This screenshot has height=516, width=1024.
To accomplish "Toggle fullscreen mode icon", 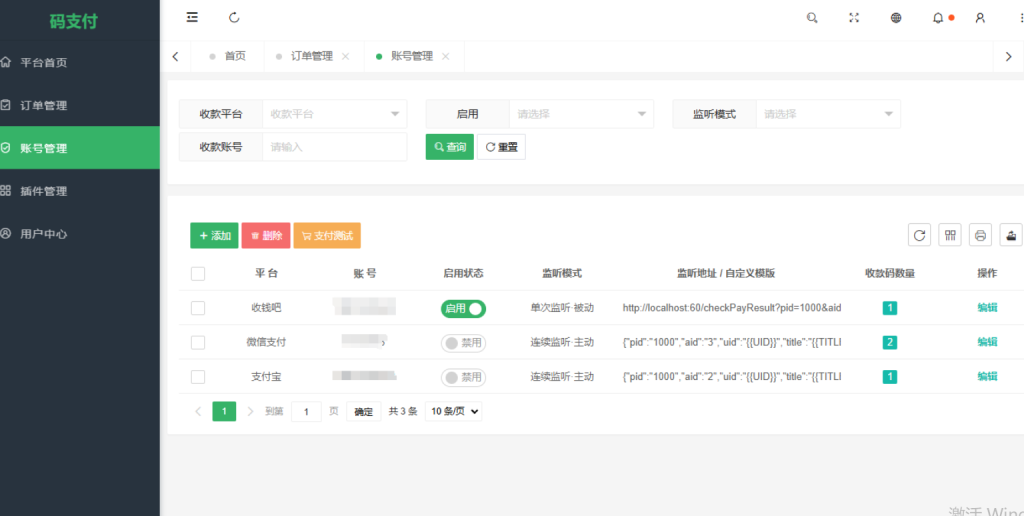I will 854,18.
